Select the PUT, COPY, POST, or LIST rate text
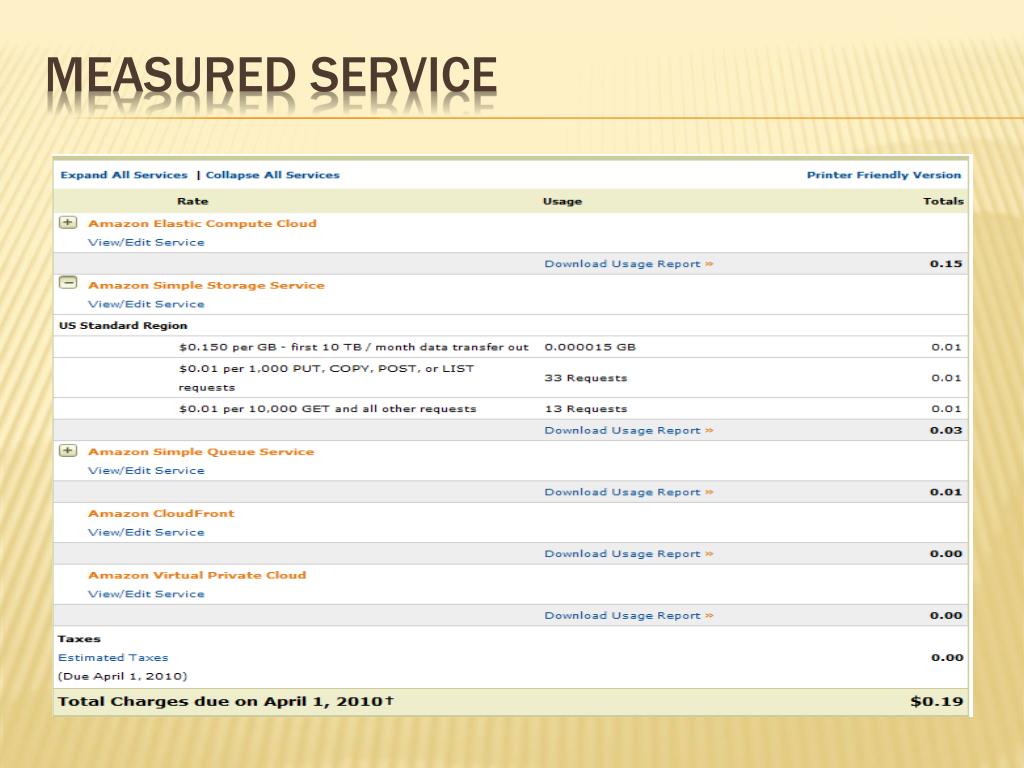1024x768 pixels. [327, 378]
